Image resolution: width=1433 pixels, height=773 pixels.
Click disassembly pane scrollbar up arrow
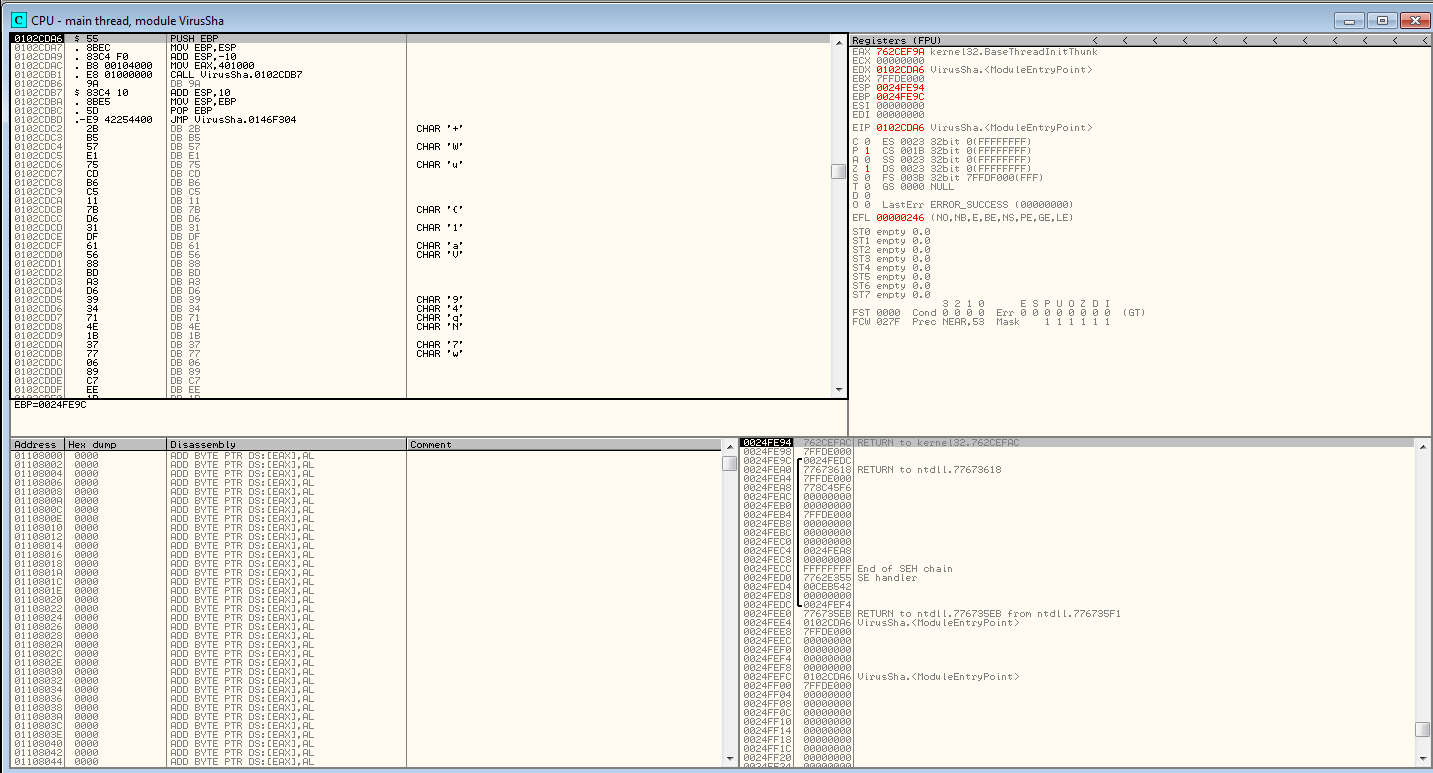(838, 42)
